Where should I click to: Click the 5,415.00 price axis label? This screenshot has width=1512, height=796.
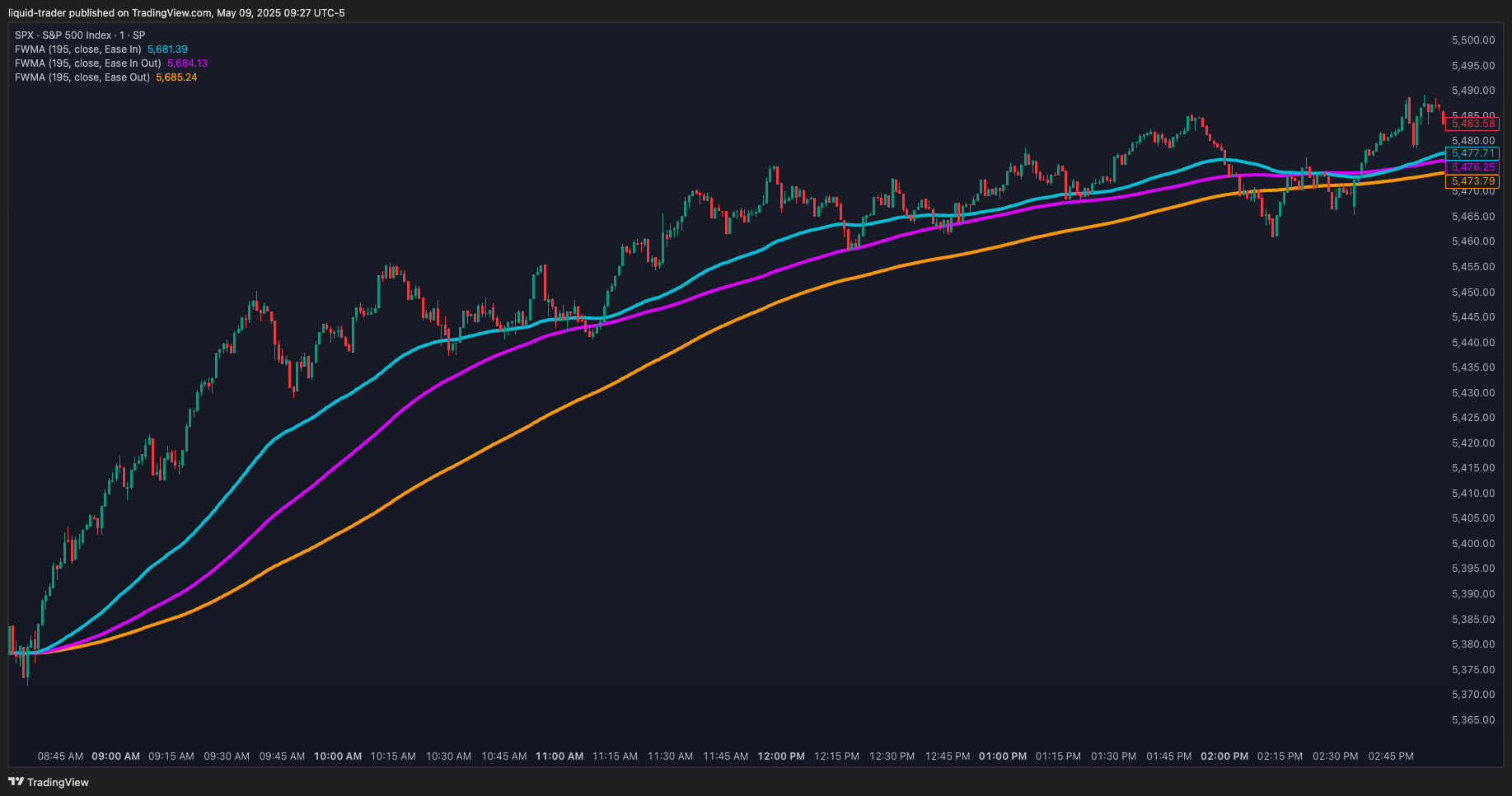[x=1473, y=468]
